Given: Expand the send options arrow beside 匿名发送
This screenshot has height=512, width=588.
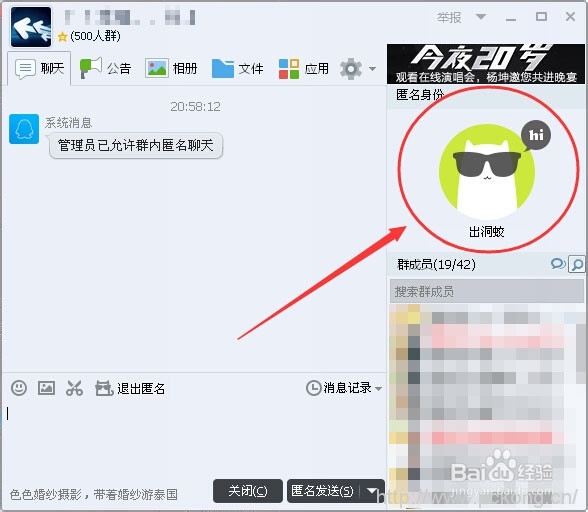Looking at the screenshot, I should 372,491.
